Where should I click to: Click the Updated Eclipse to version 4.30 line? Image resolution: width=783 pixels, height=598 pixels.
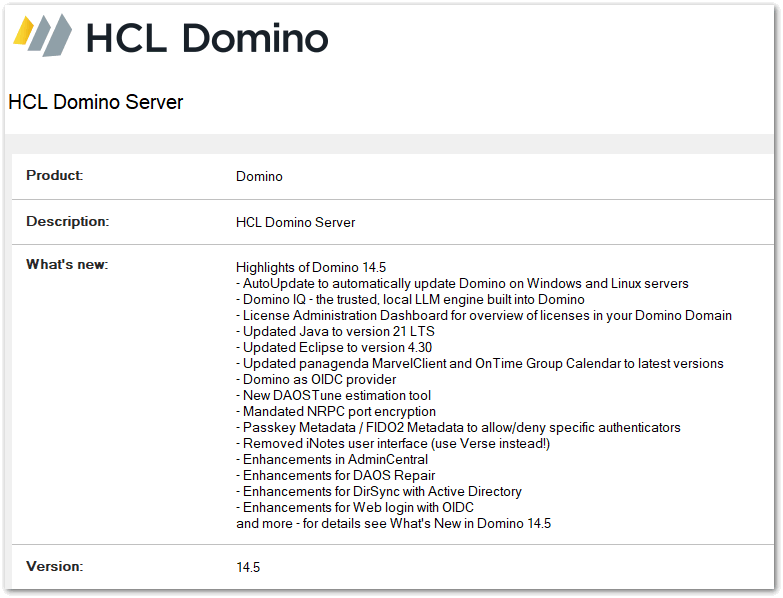point(334,347)
